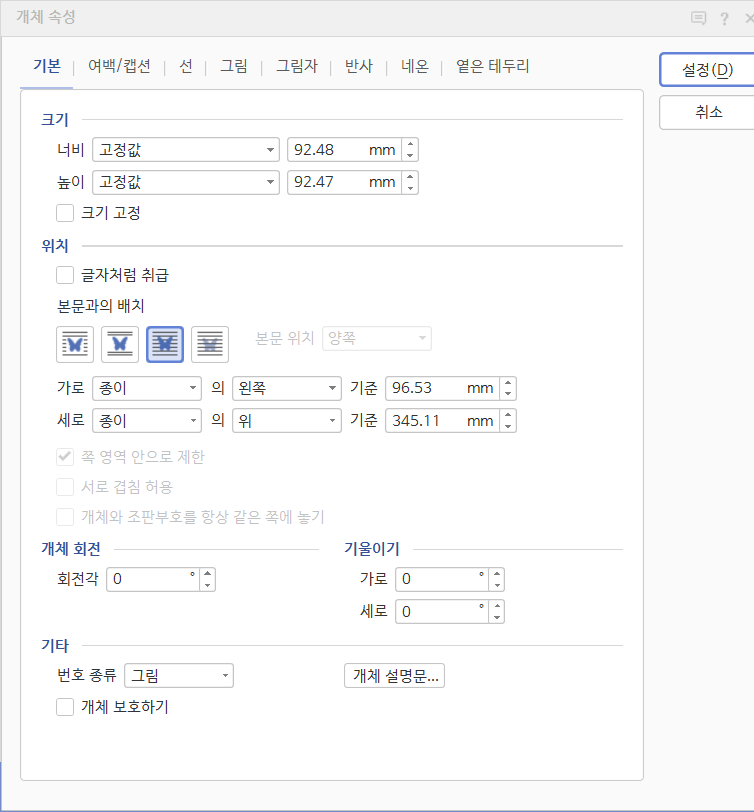Switch to the 네온 tab
Viewport: 754px width, 812px height.
pyautogui.click(x=415, y=66)
